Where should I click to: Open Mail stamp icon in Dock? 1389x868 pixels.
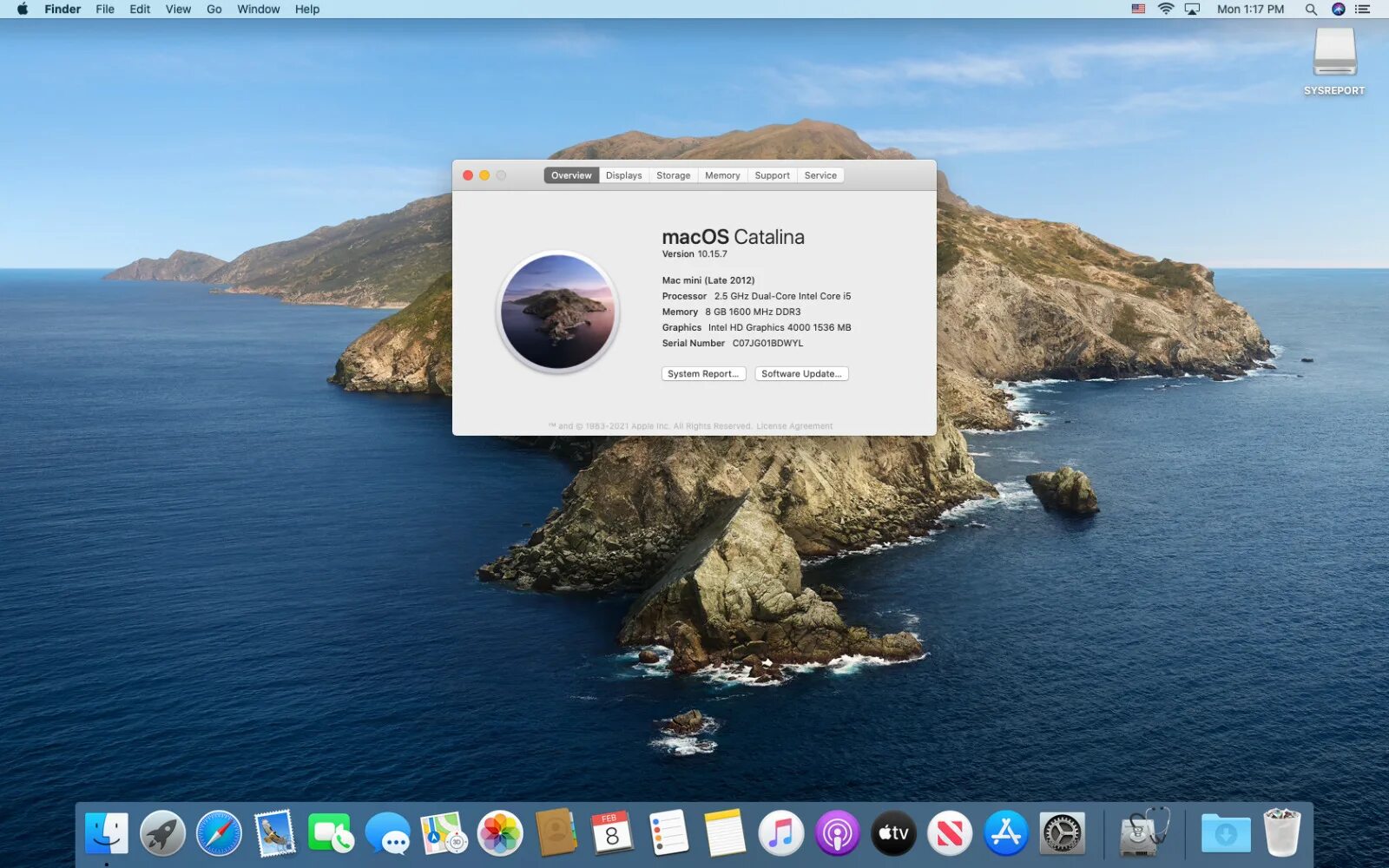click(x=275, y=833)
